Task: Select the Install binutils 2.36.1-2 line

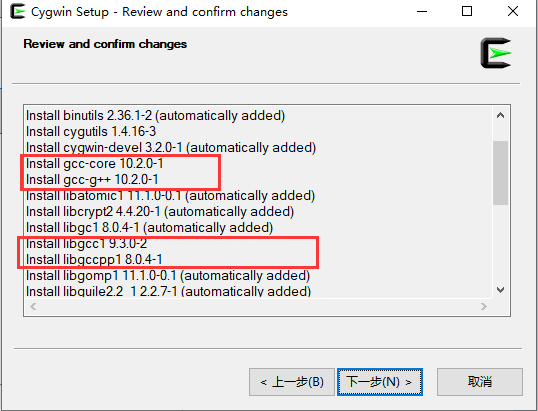Action: pyautogui.click(x=155, y=116)
